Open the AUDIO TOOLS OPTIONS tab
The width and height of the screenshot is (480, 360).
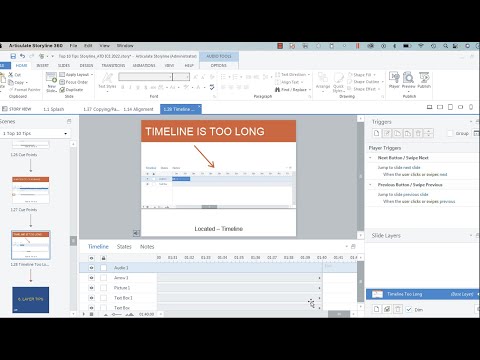219,65
